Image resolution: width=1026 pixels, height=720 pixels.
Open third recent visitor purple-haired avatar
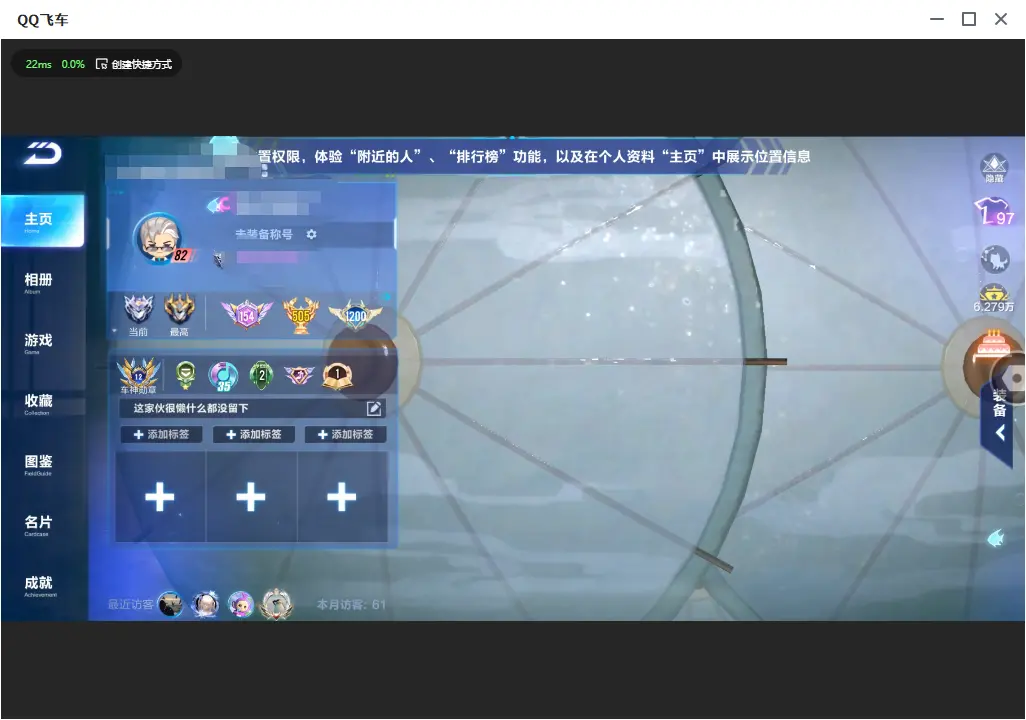click(x=241, y=604)
